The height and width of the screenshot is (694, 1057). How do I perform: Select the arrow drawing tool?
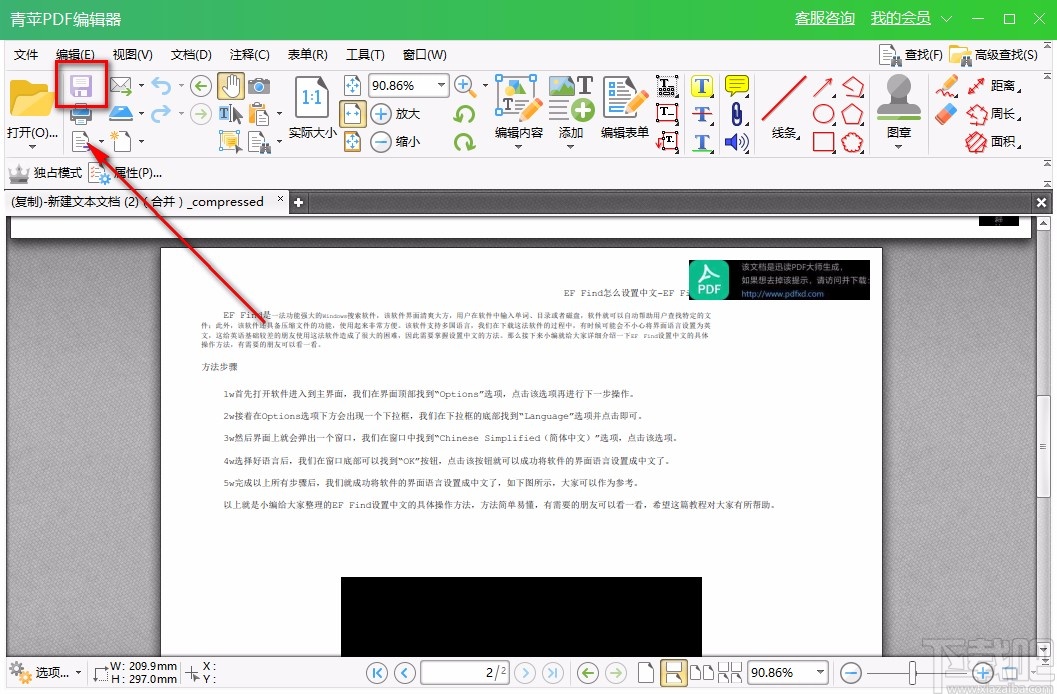pos(824,87)
